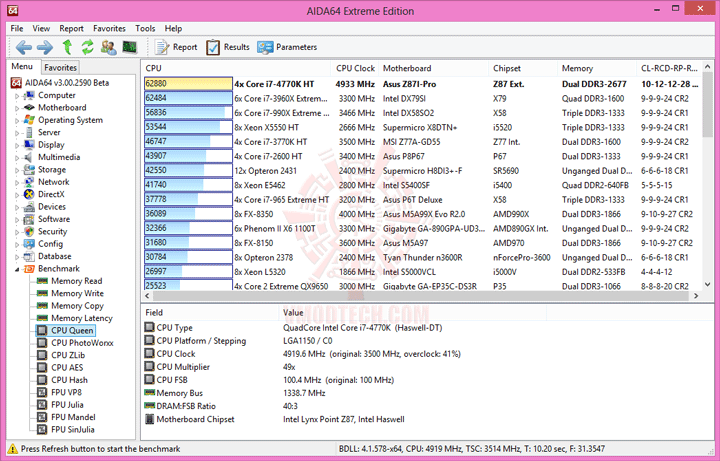The height and width of the screenshot is (461, 720).
Task: Select CPU Hash benchmark
Action: (x=69, y=380)
